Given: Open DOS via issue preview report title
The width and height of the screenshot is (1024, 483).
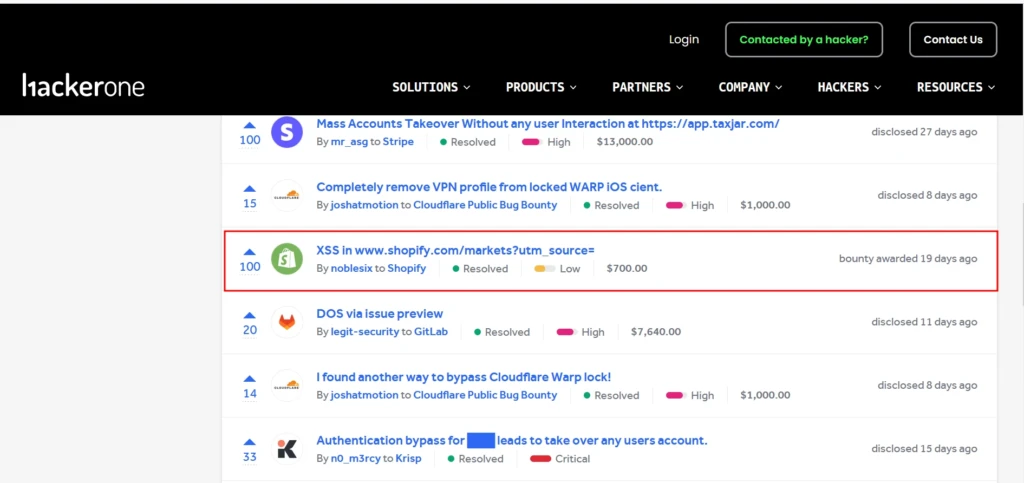Looking at the screenshot, I should pos(379,314).
